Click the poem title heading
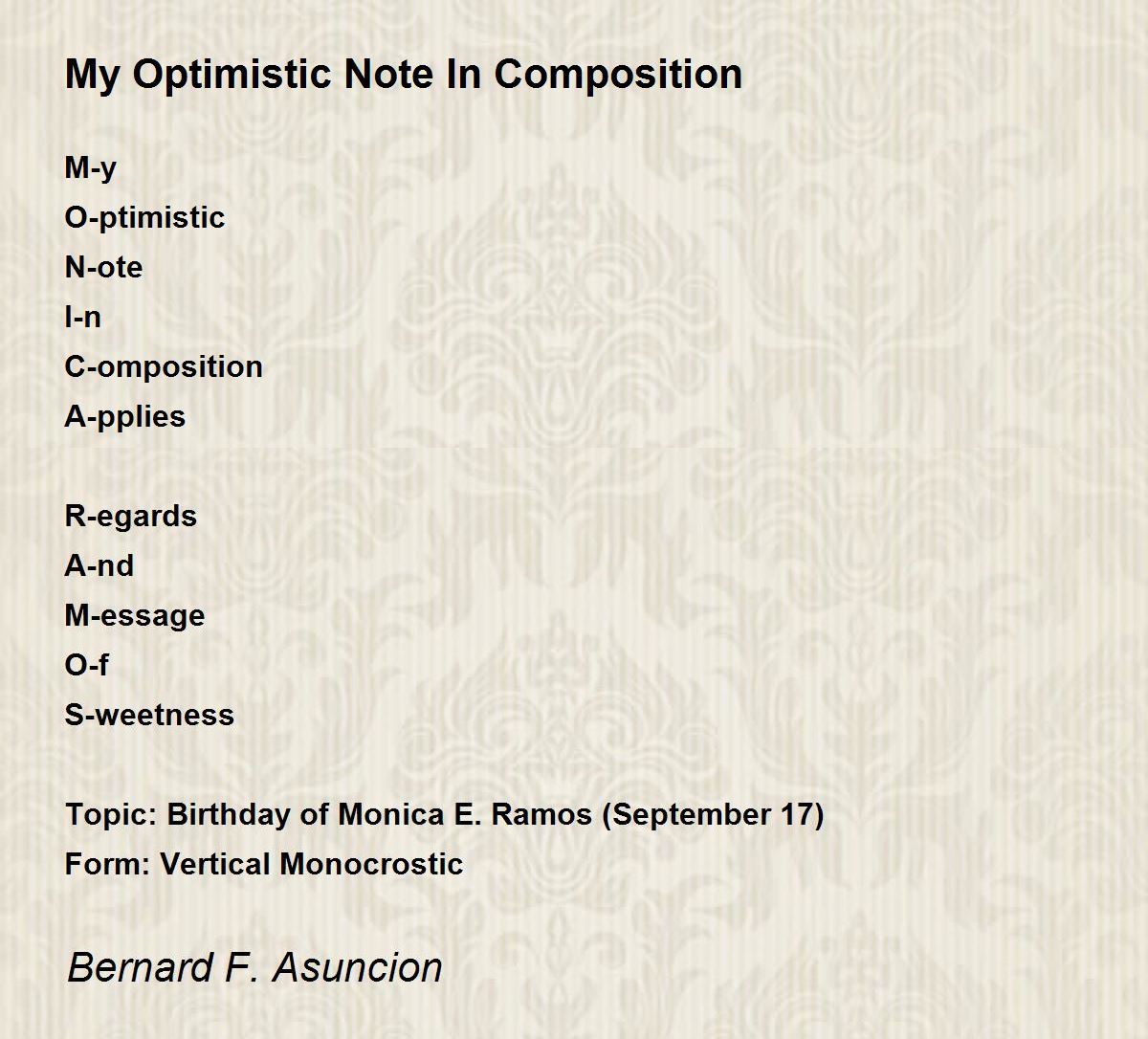This screenshot has width=1148, height=1039. (404, 75)
